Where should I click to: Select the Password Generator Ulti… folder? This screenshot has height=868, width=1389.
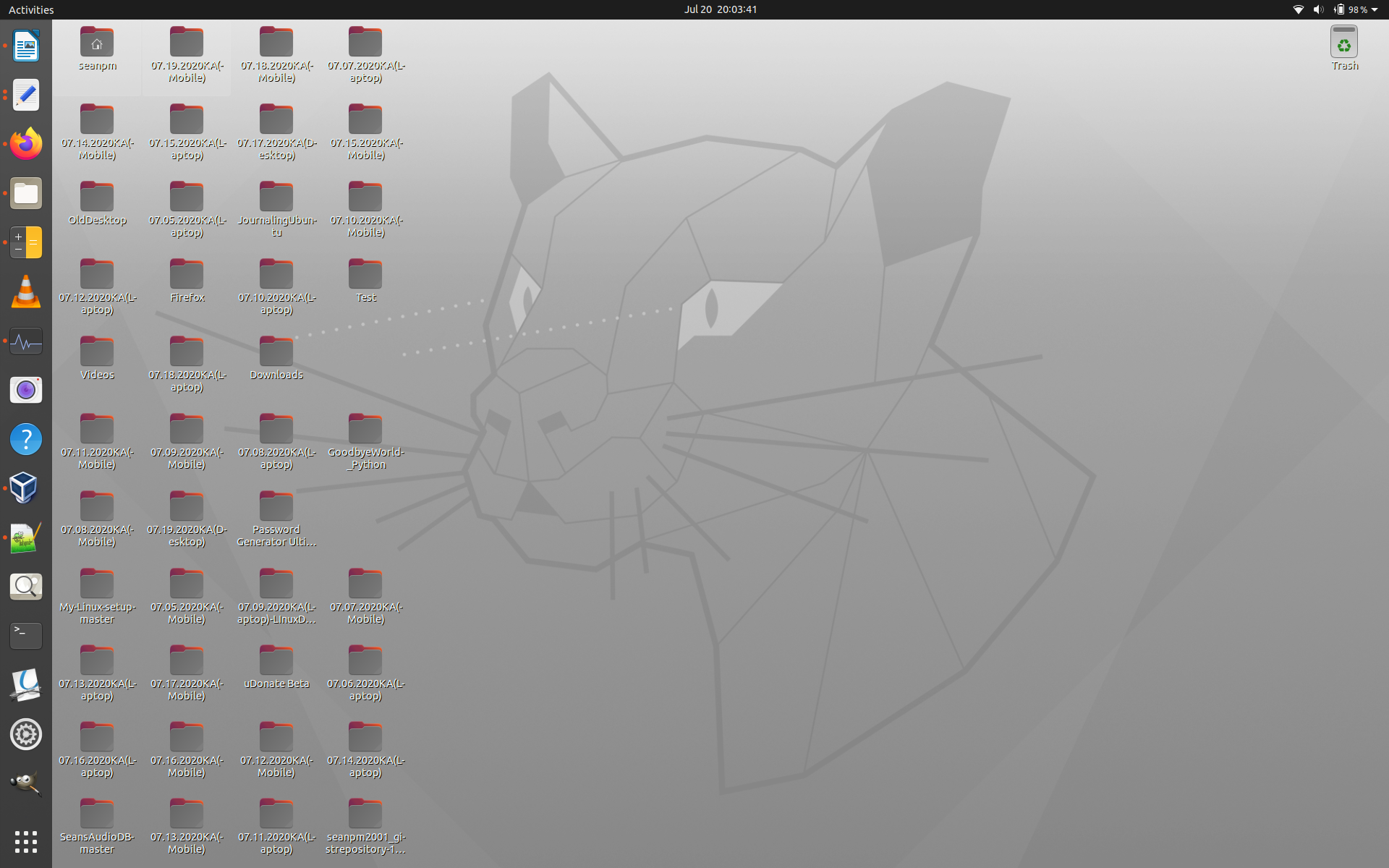276,519
